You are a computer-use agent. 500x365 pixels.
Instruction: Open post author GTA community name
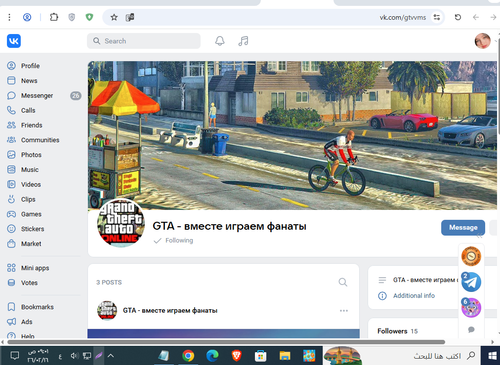pos(170,310)
